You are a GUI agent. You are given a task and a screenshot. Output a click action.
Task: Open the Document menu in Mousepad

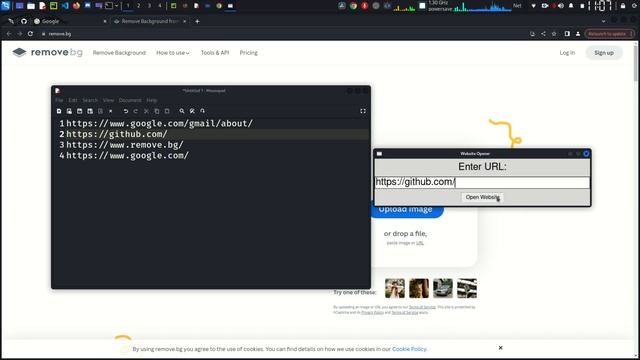tap(130, 100)
